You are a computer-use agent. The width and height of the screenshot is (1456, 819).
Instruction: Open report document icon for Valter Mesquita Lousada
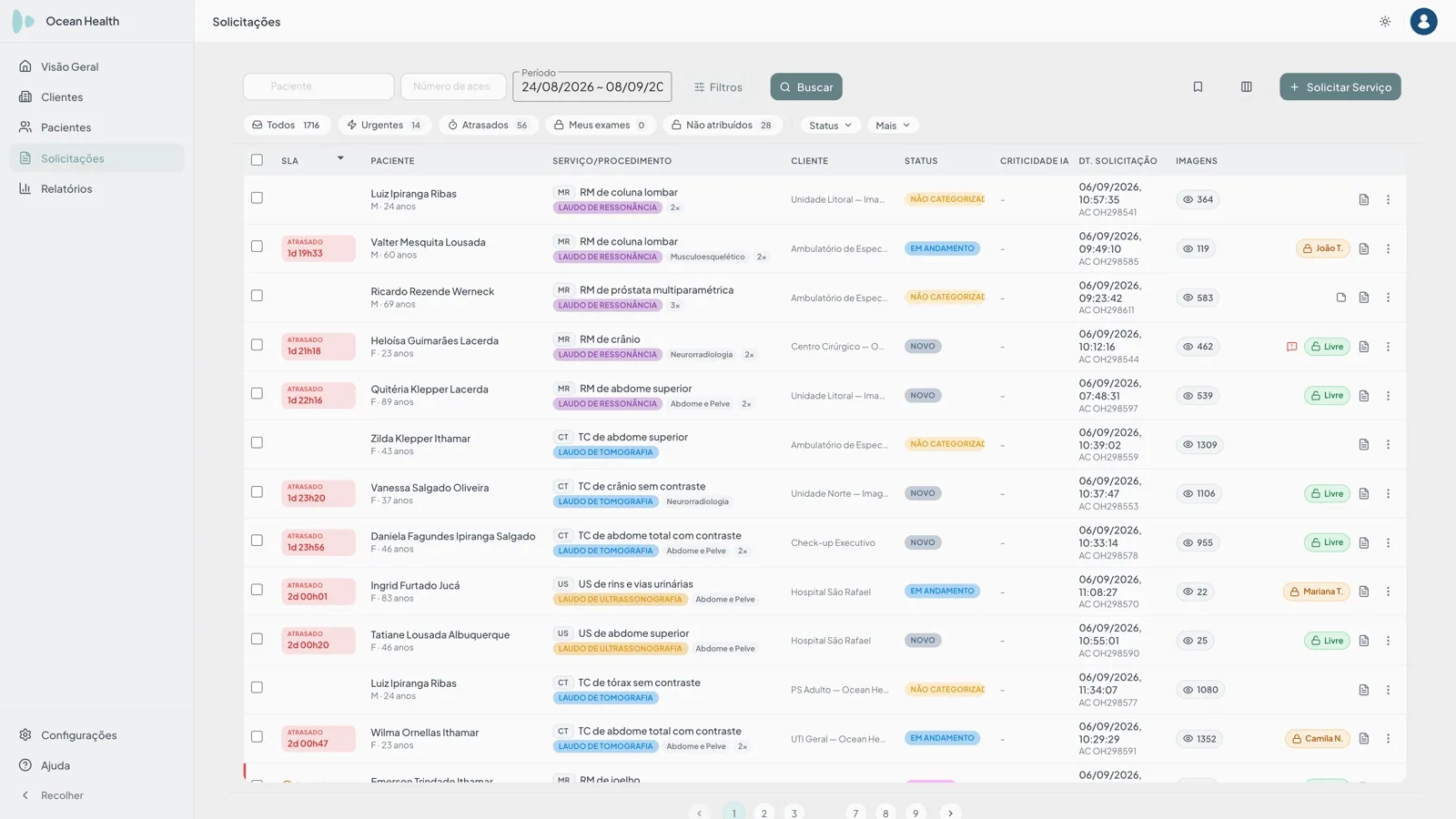(x=1364, y=248)
